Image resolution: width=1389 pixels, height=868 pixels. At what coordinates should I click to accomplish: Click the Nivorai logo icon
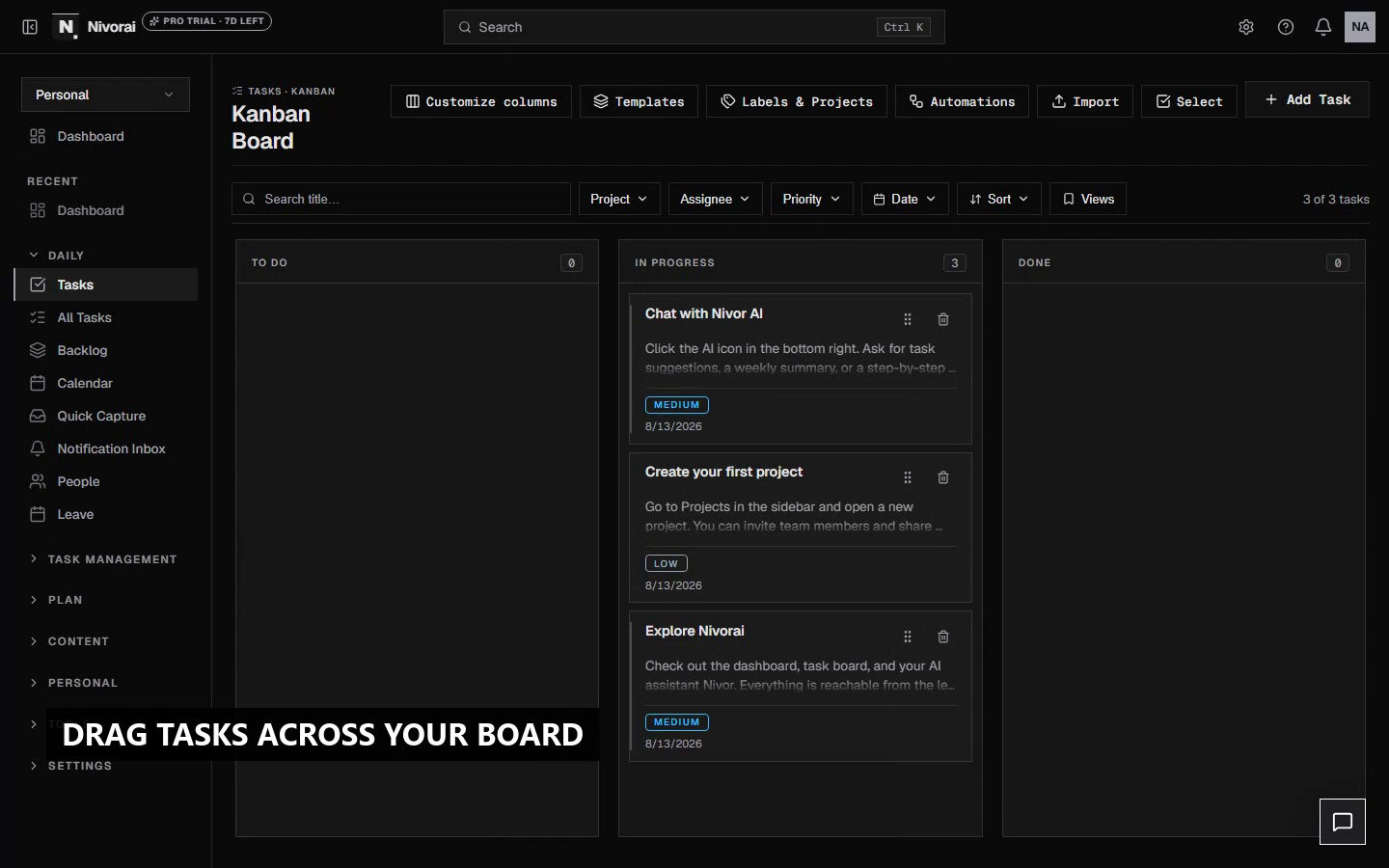click(x=66, y=27)
